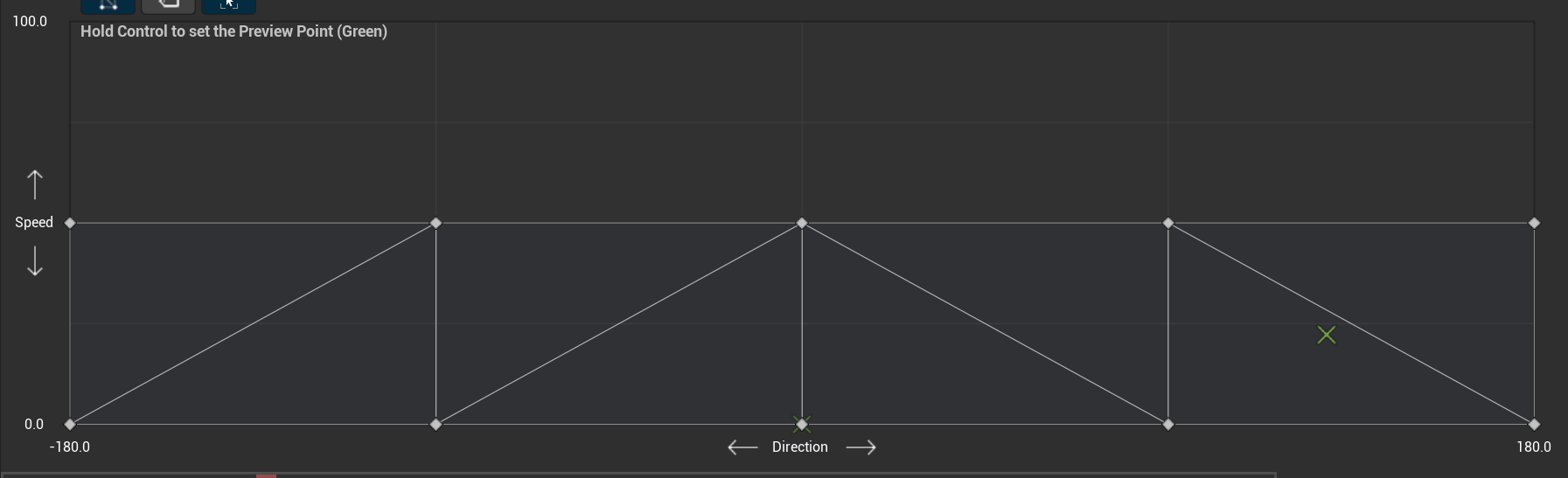Select the top-left sample at Direction -180

(x=70, y=223)
